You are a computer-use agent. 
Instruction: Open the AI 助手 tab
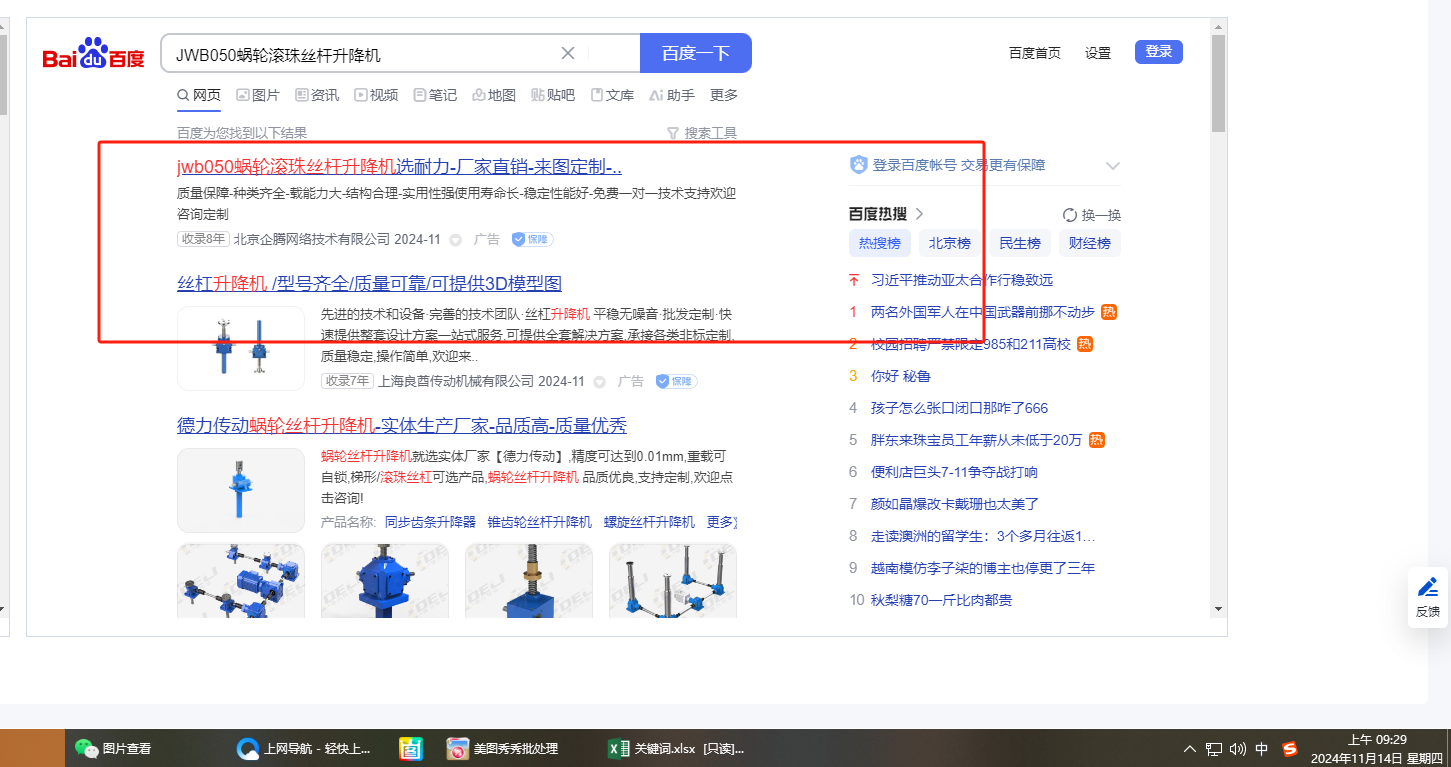[x=672, y=96]
